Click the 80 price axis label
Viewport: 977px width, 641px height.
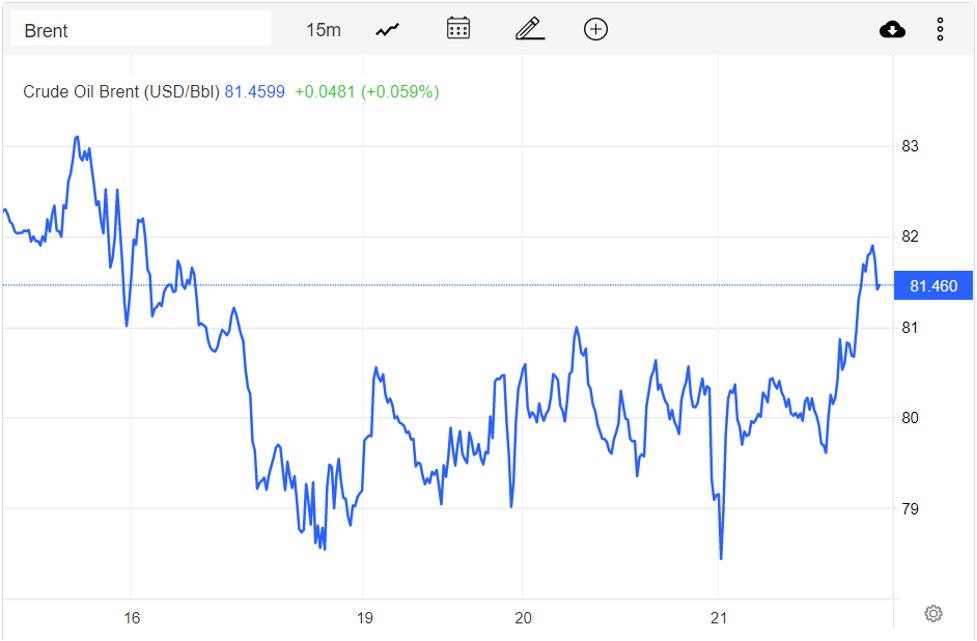[x=910, y=418]
